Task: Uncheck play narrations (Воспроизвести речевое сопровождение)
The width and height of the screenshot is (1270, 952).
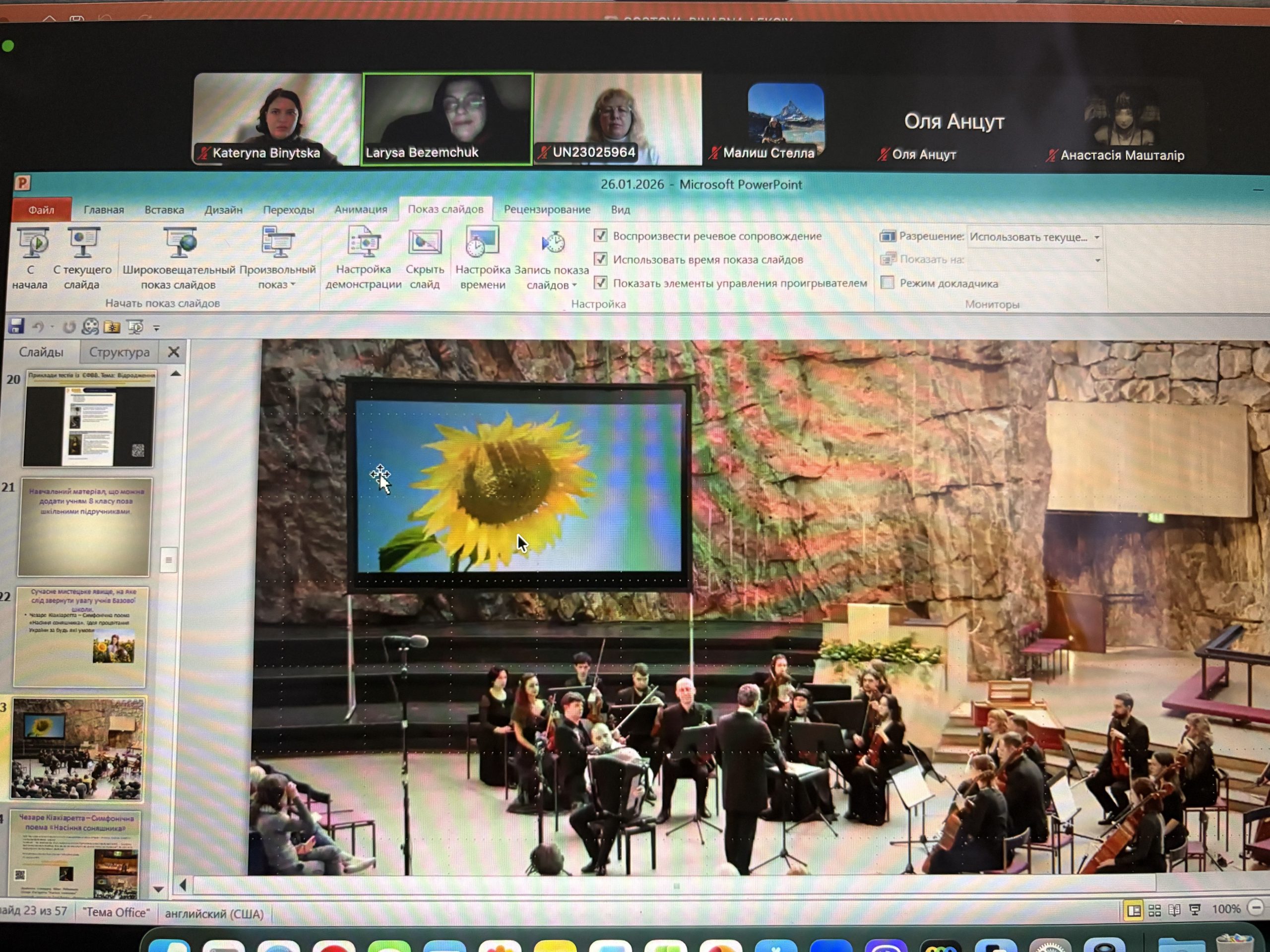Action: click(x=600, y=236)
